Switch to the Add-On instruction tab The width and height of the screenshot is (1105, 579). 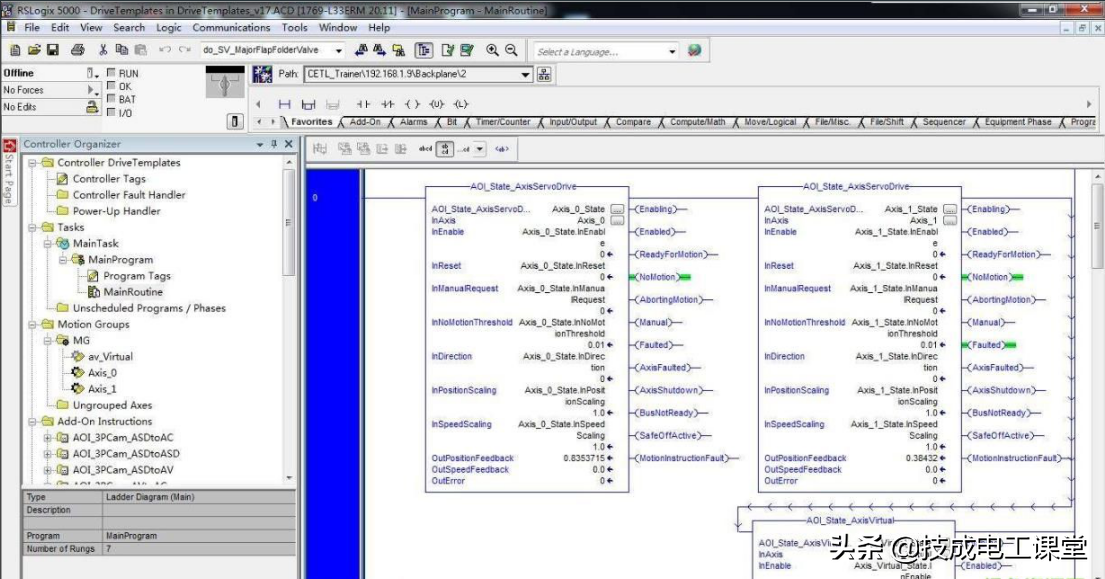pos(365,122)
